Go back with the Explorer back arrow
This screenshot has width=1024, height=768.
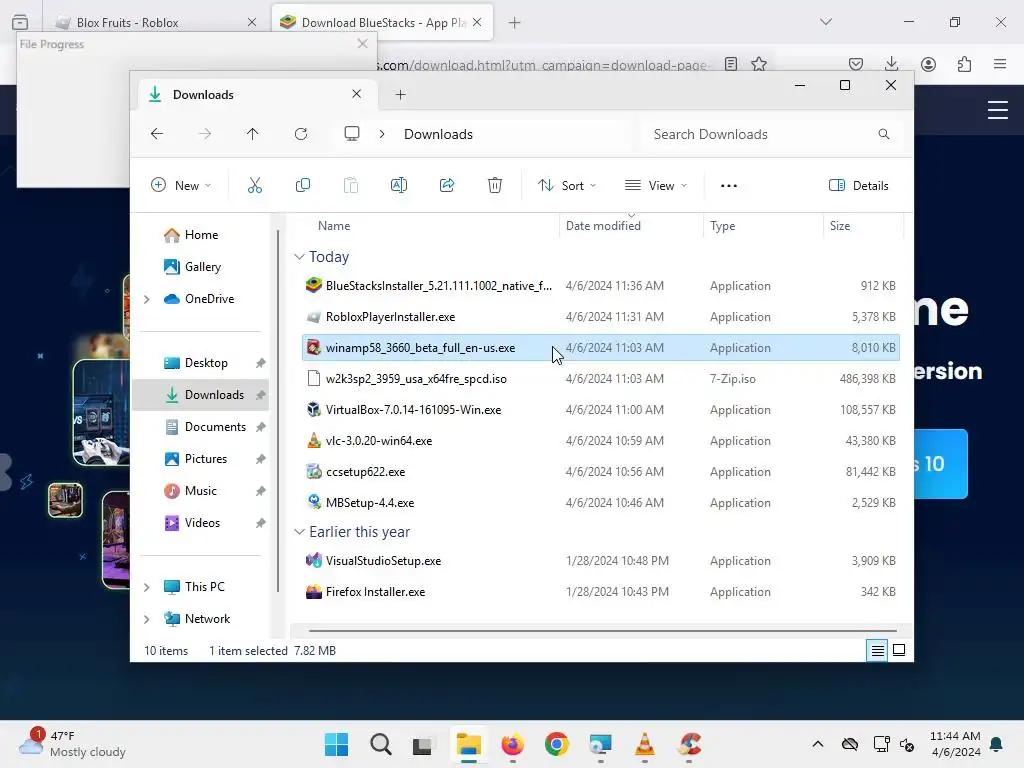pos(157,134)
